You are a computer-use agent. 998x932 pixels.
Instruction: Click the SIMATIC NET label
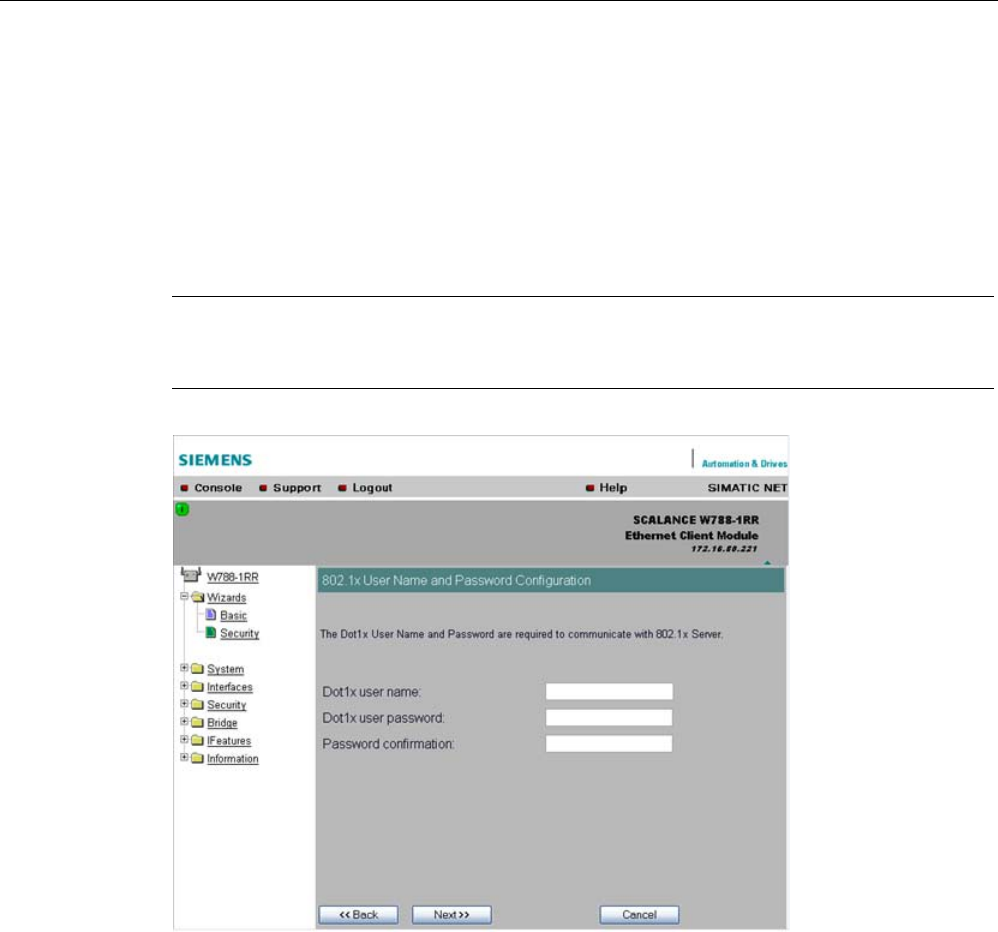[747, 488]
